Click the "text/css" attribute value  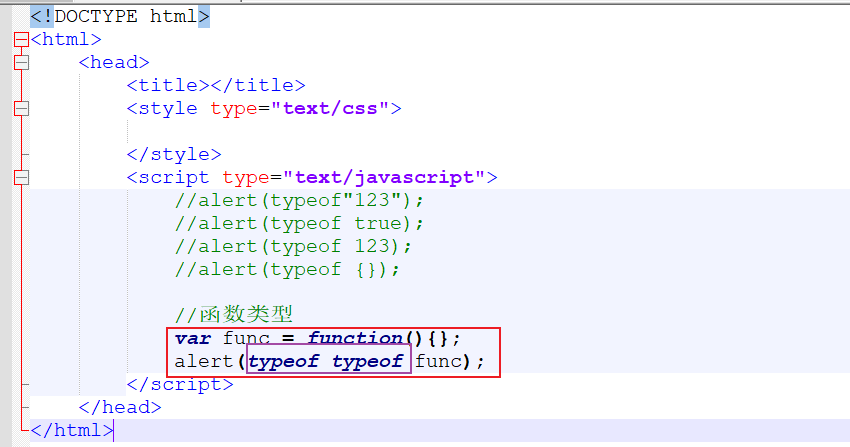pyautogui.click(x=330, y=108)
